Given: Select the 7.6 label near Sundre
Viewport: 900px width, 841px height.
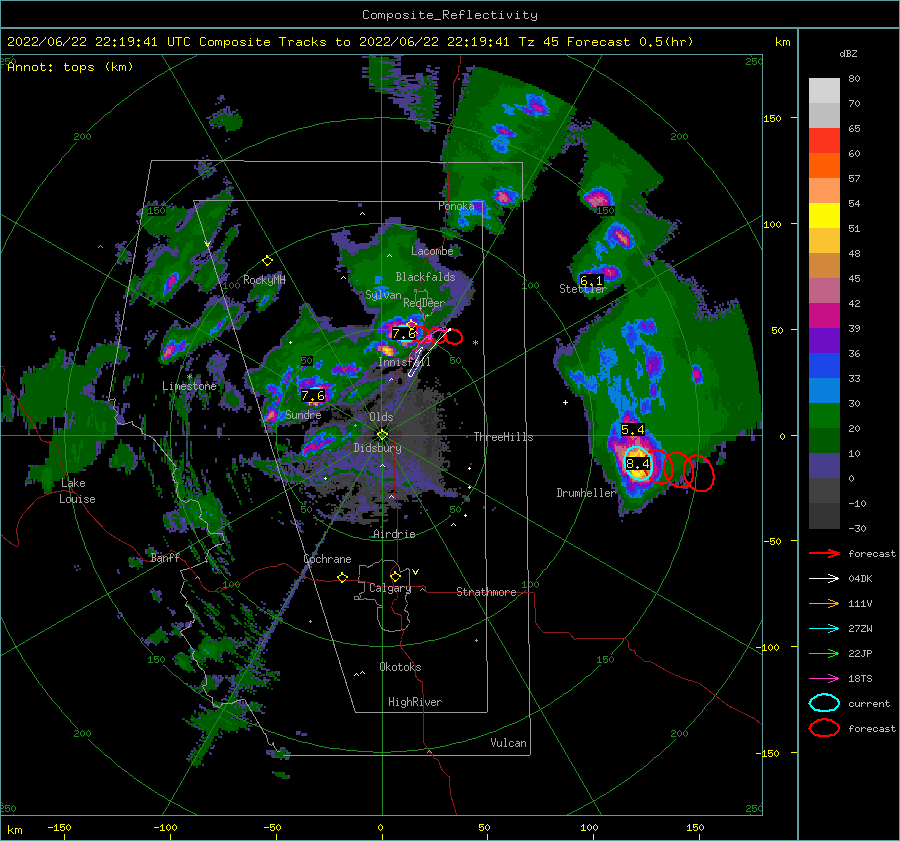Looking at the screenshot, I should coord(313,396).
